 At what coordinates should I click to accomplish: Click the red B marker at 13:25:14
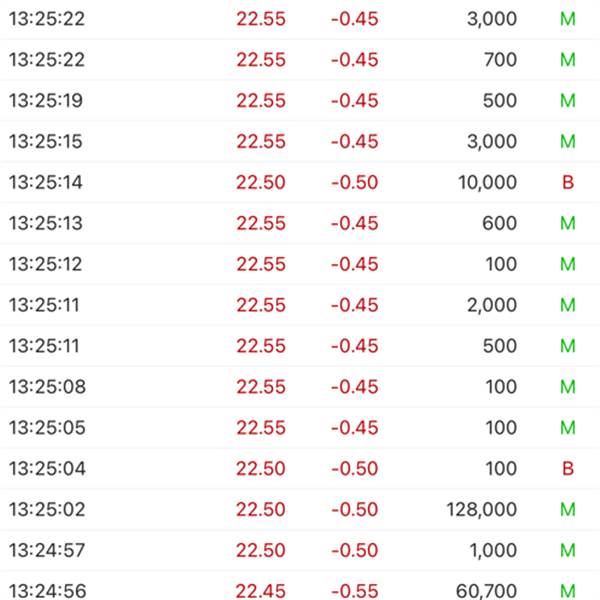(567, 182)
